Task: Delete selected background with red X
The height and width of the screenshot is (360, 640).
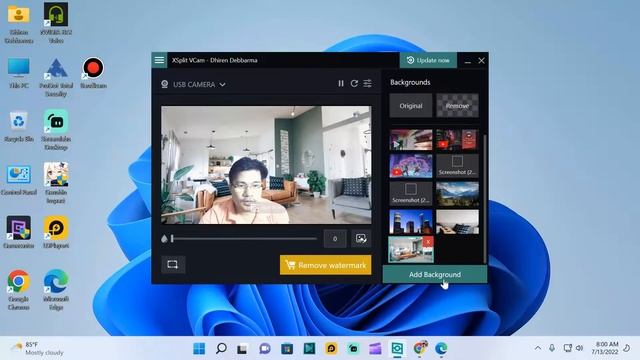Action: point(428,242)
